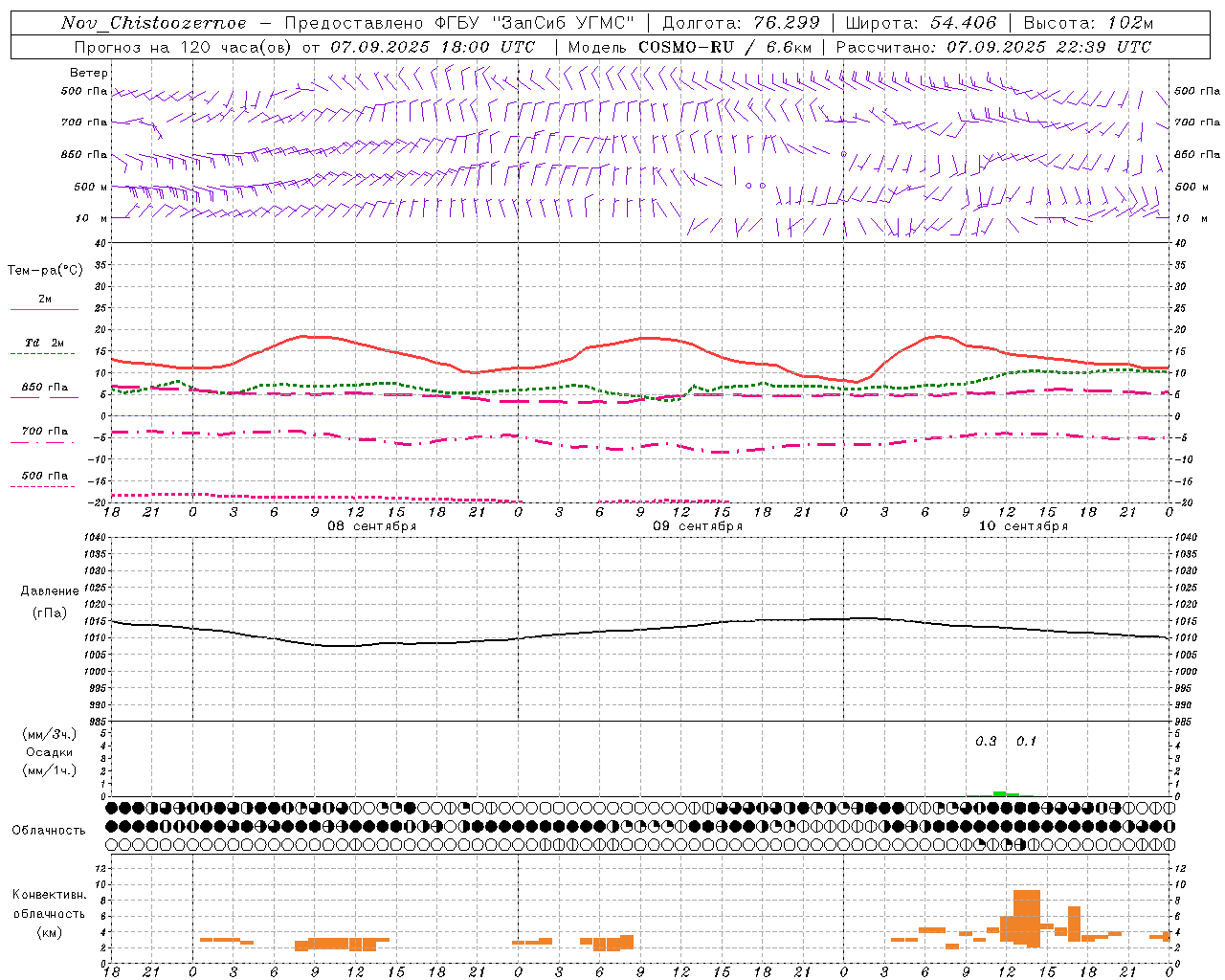This screenshot has width=1225, height=980.
Task: Click the Тем-ра(°C) panel label
Action: tap(45, 271)
